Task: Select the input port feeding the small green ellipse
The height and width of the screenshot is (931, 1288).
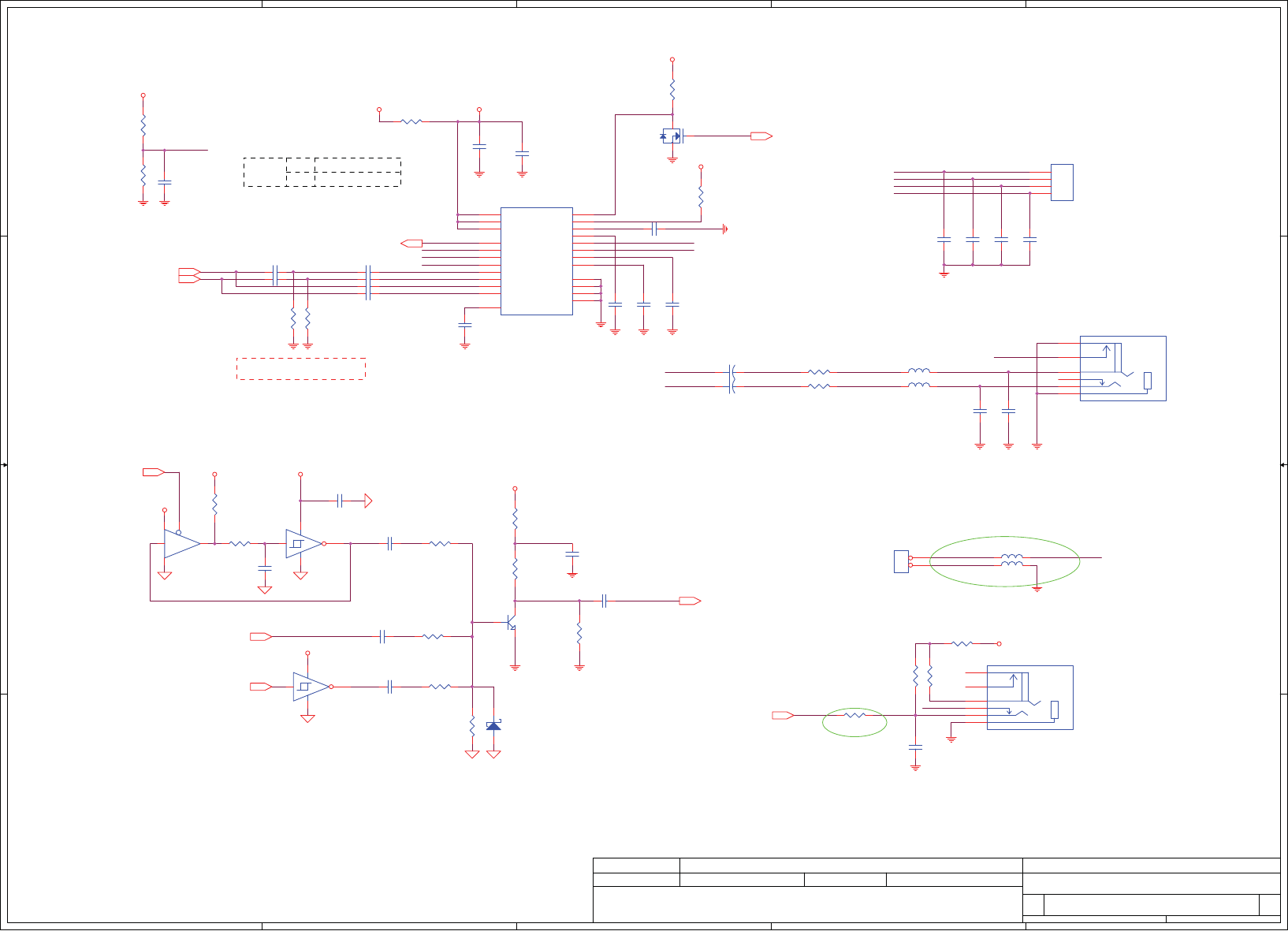Action: click(783, 715)
